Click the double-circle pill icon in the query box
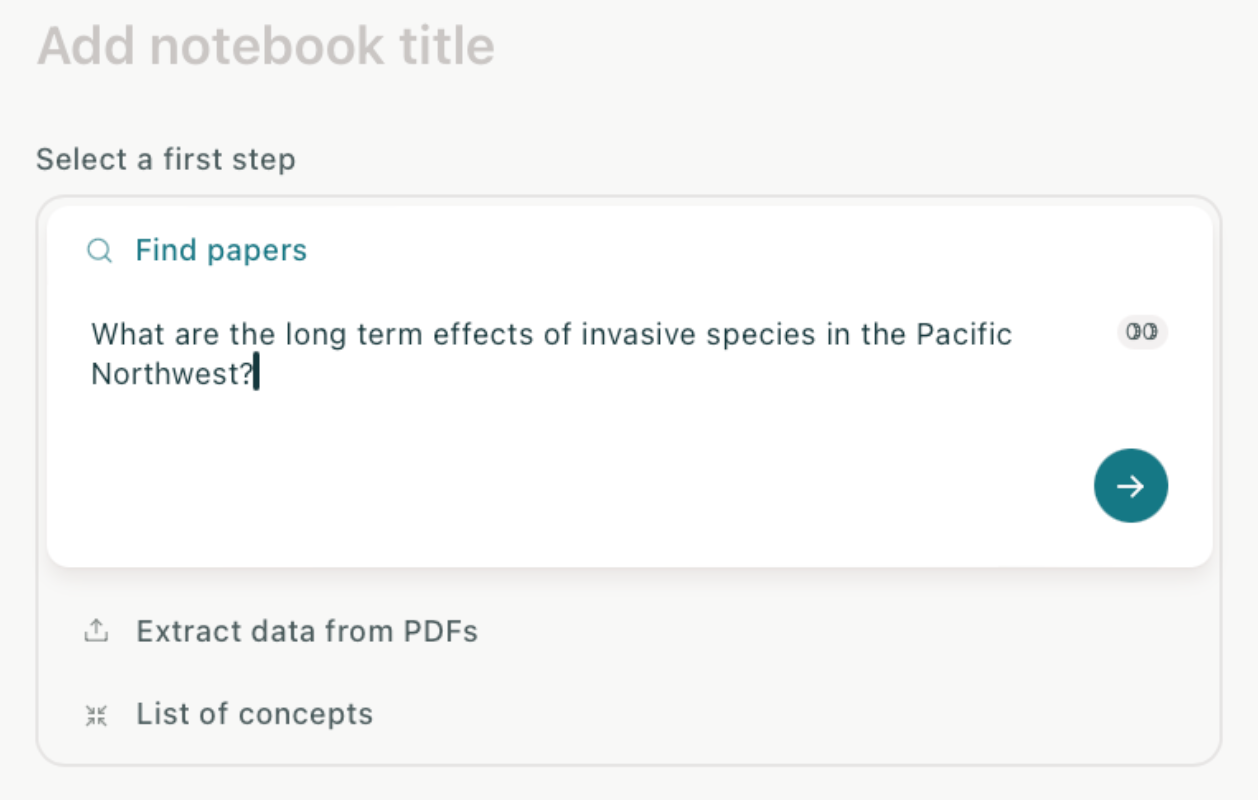Viewport: 1258px width, 800px height. [x=1142, y=332]
